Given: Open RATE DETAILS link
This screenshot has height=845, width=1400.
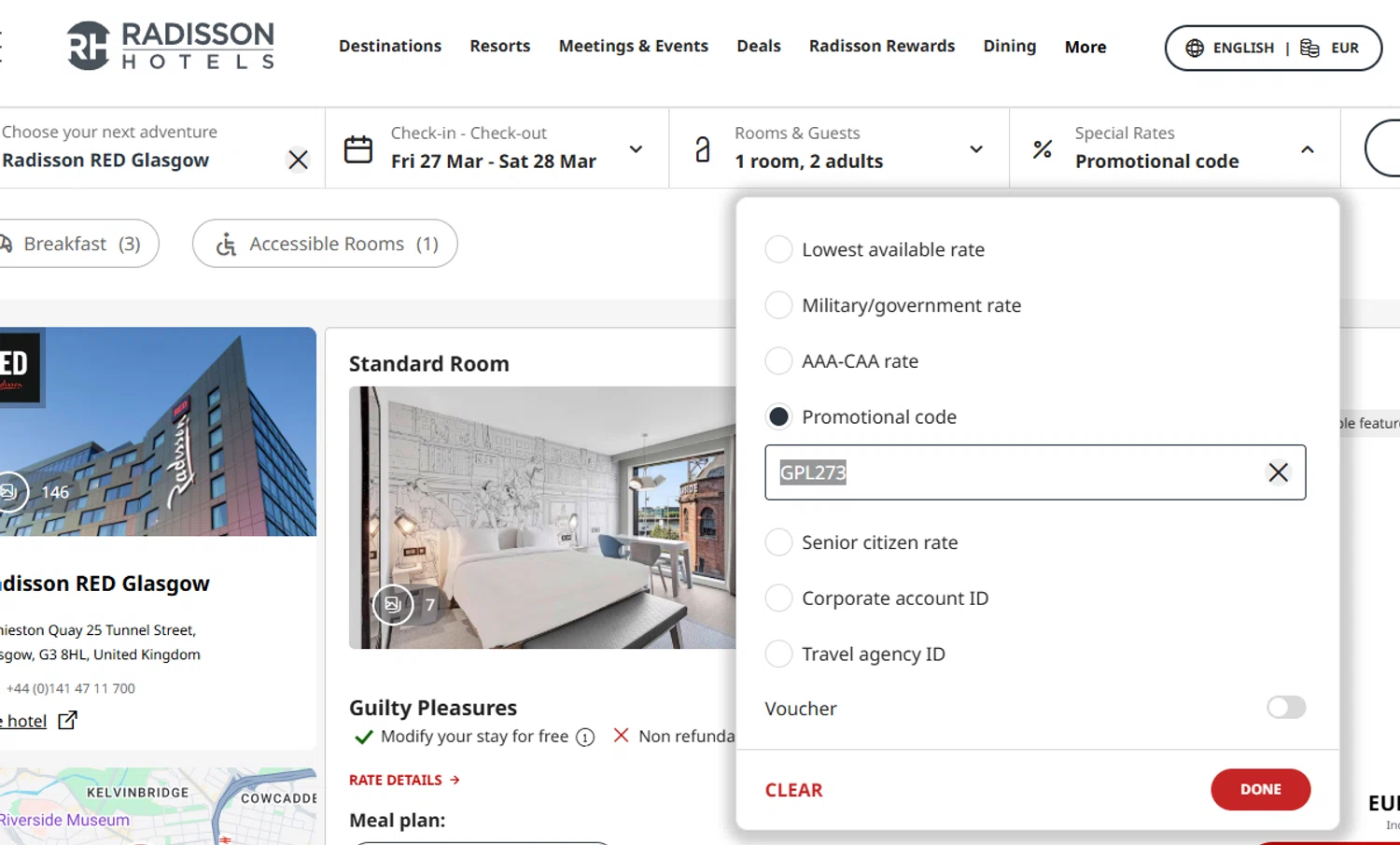Looking at the screenshot, I should point(404,781).
